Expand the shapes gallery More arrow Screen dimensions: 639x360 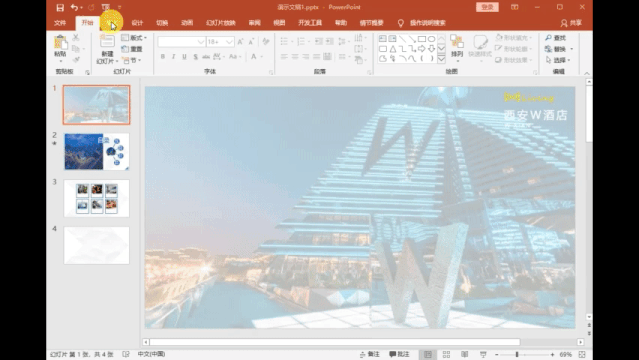coord(441,59)
